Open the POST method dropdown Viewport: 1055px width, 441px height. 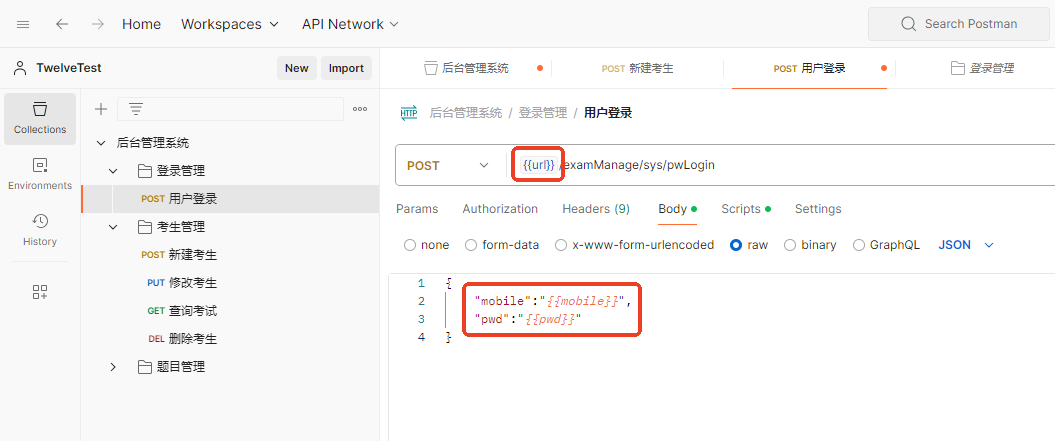pyautogui.click(x=447, y=166)
